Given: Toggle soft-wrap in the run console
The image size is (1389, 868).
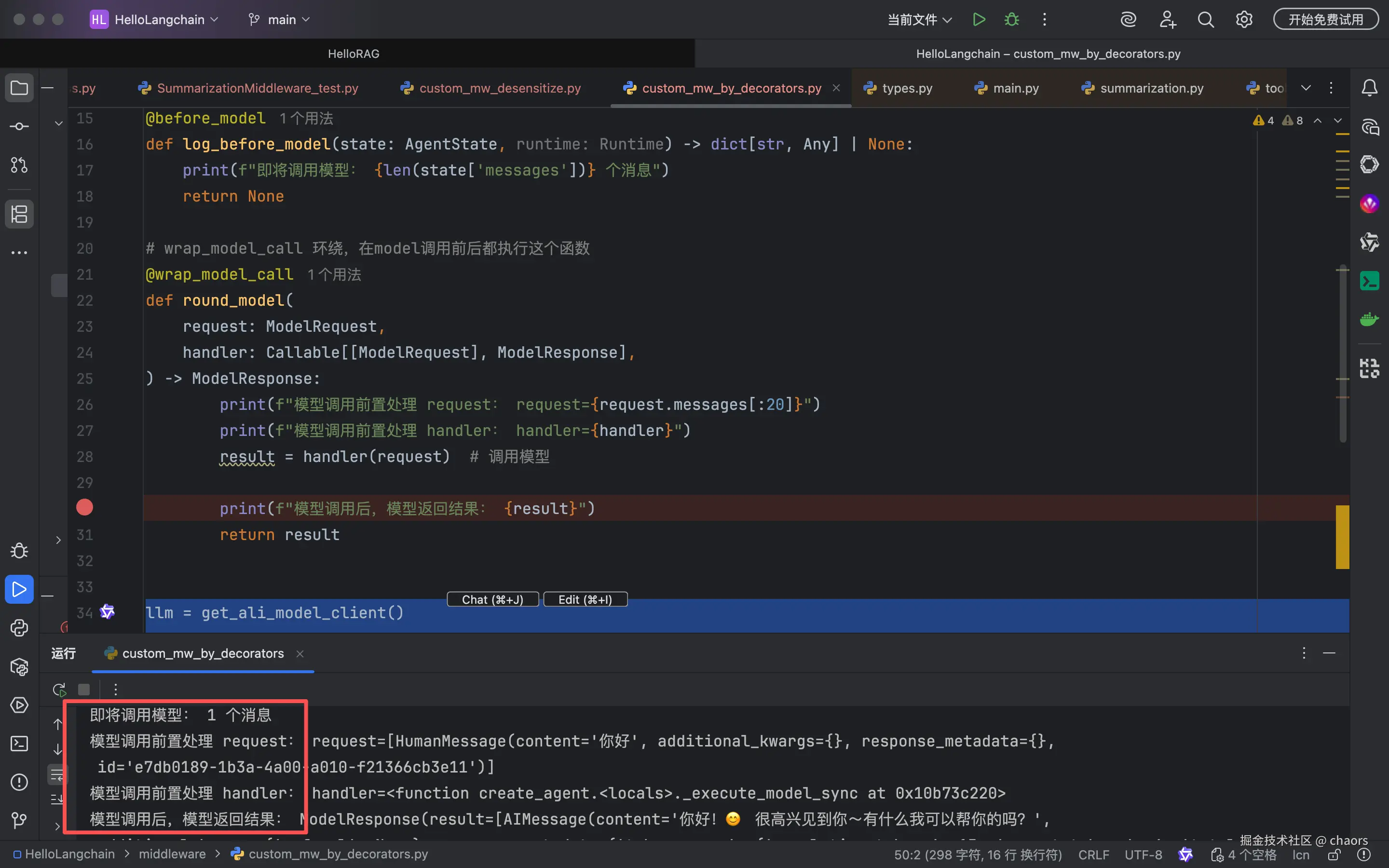Looking at the screenshot, I should (x=57, y=775).
